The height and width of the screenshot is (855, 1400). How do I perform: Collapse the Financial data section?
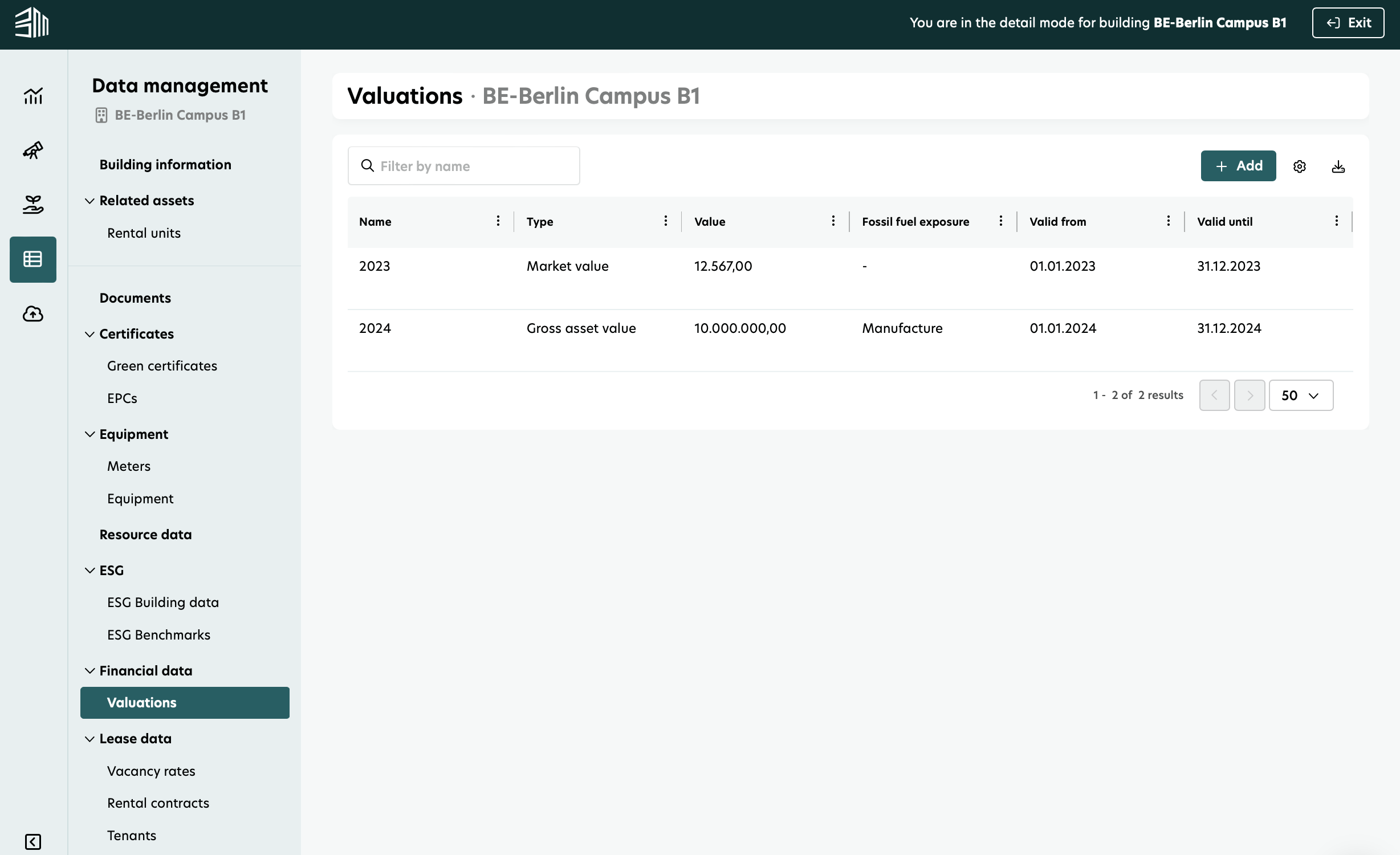tap(89, 670)
